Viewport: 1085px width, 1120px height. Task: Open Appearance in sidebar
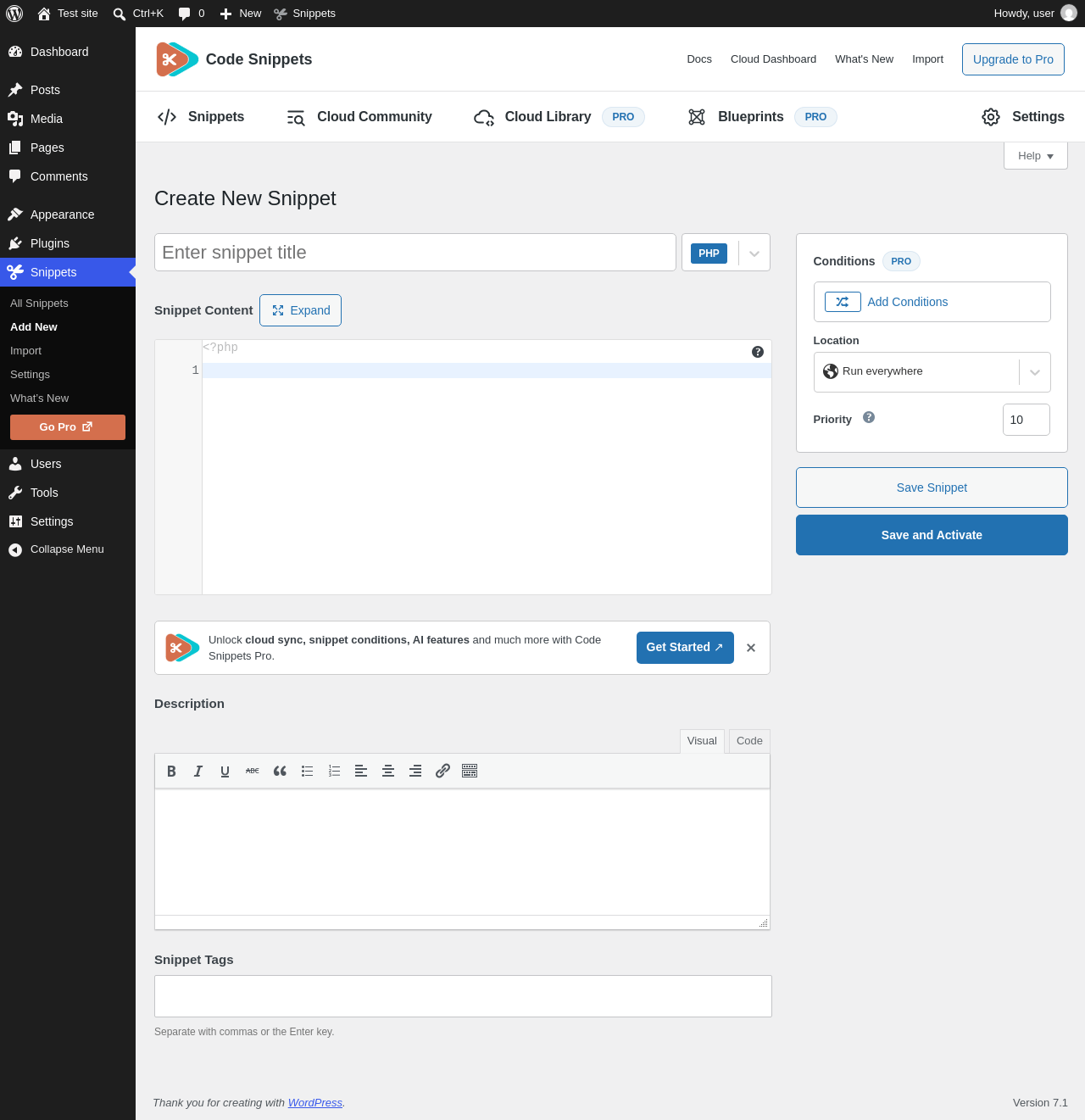[68, 215]
